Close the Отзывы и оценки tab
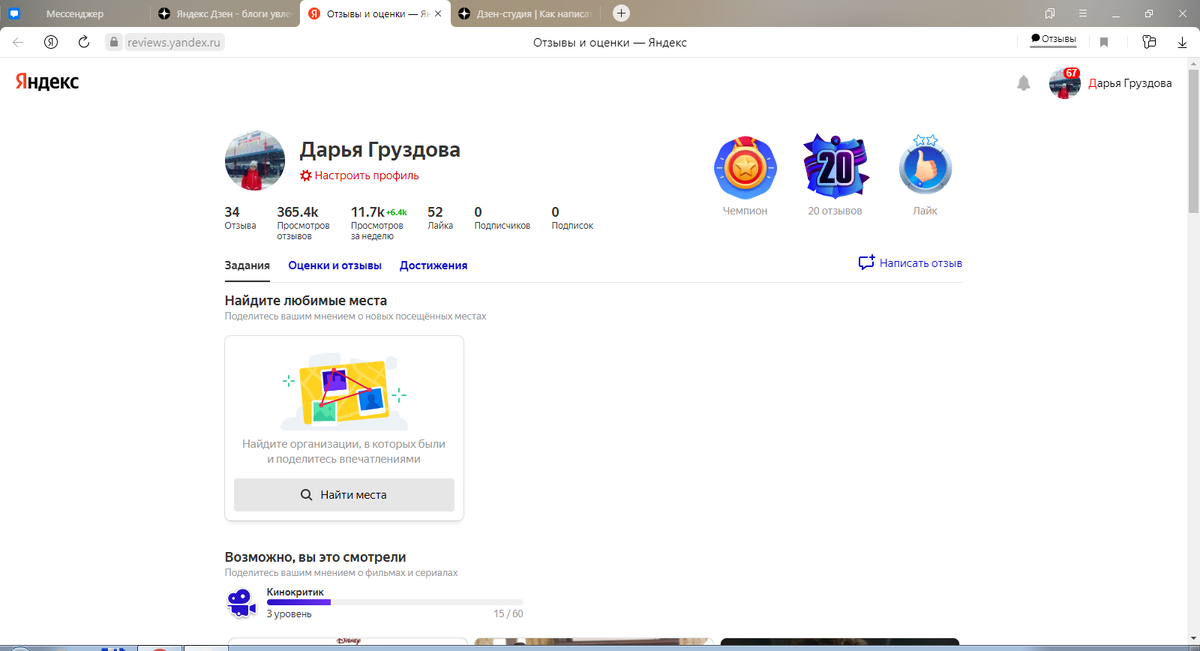This screenshot has height=651, width=1200. (438, 14)
